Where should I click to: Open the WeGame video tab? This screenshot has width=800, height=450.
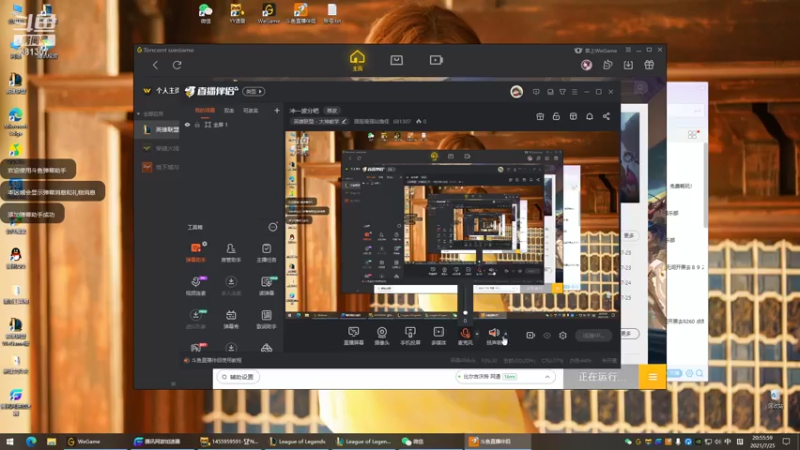pyautogui.click(x=436, y=60)
